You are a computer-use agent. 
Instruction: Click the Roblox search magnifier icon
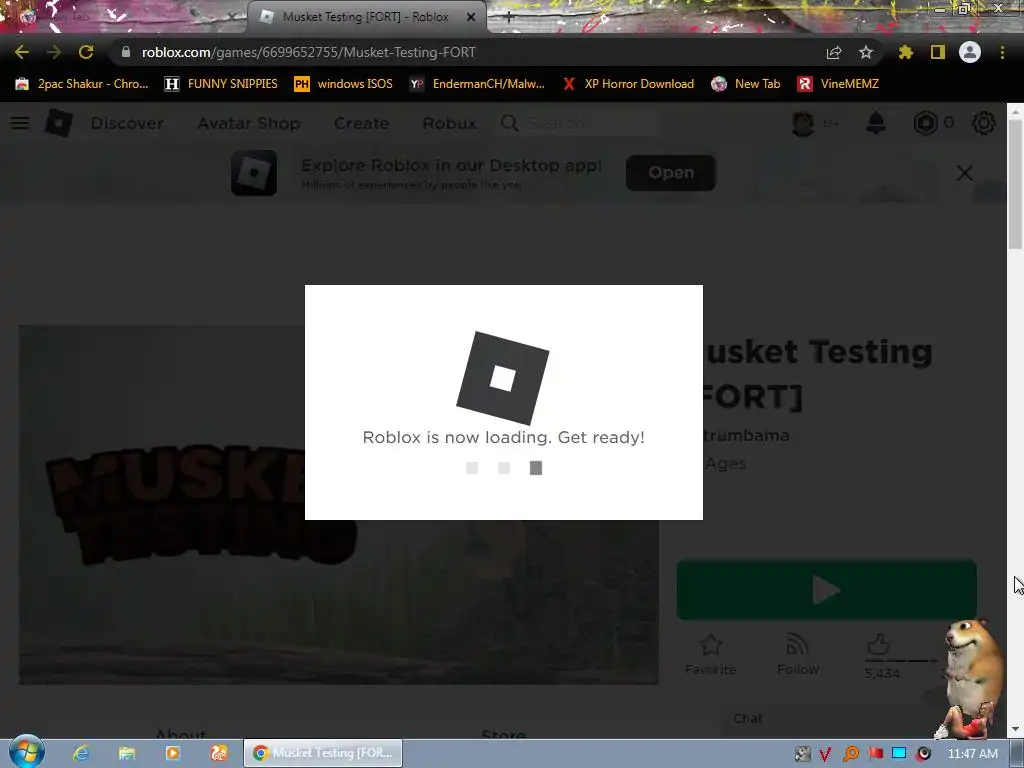[509, 123]
